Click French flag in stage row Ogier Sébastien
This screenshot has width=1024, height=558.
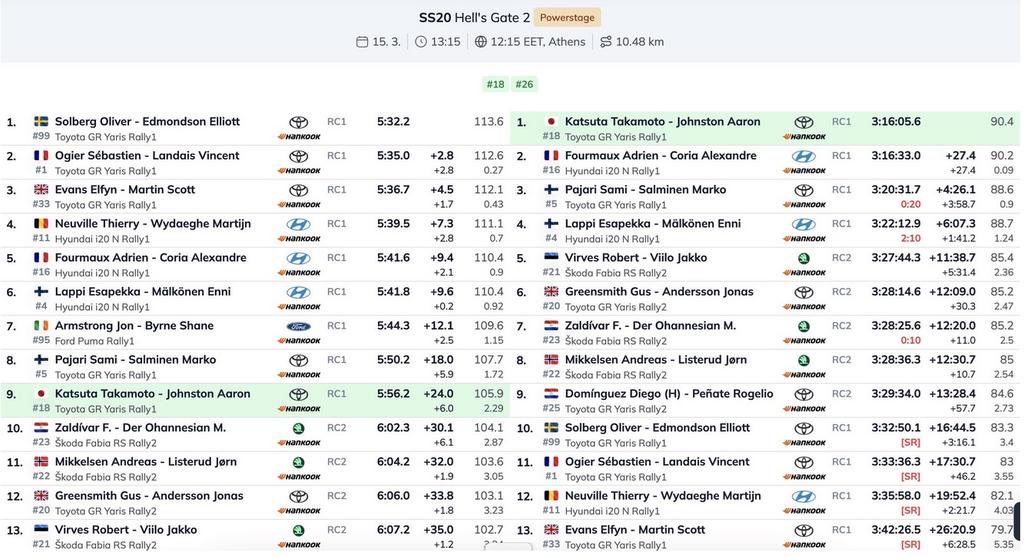41,156
